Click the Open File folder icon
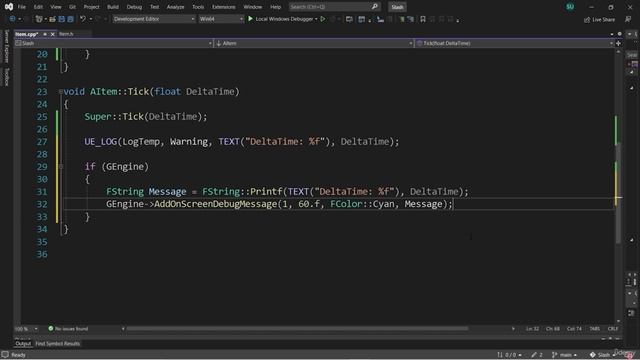Viewport: 640px width, 360px height. [52, 19]
